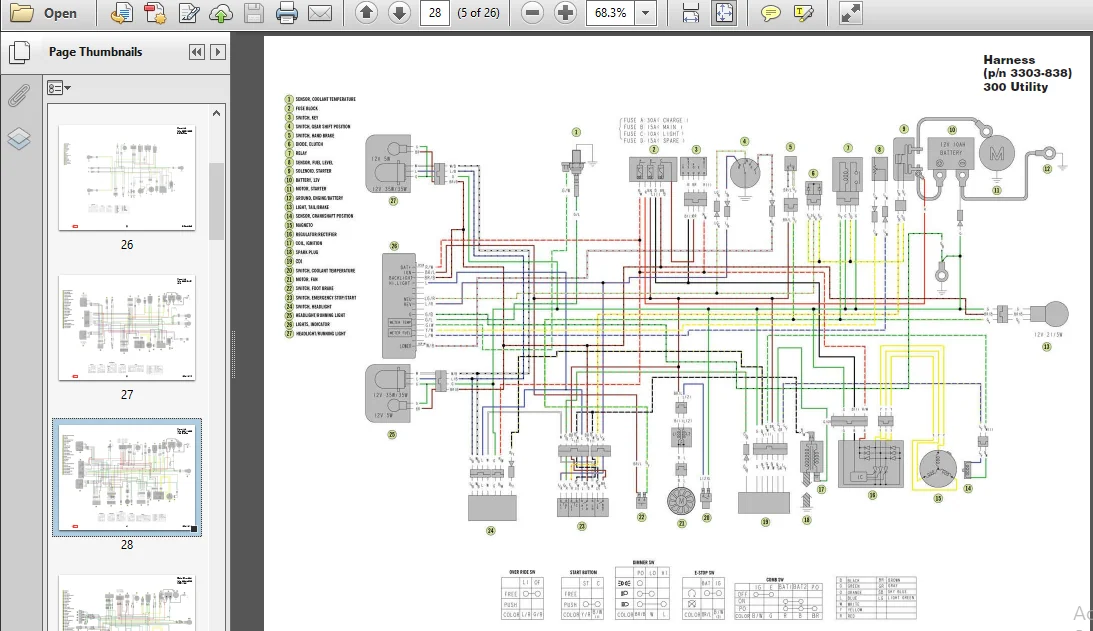This screenshot has height=631, width=1093.
Task: Select the highlight text tool
Action: point(803,13)
